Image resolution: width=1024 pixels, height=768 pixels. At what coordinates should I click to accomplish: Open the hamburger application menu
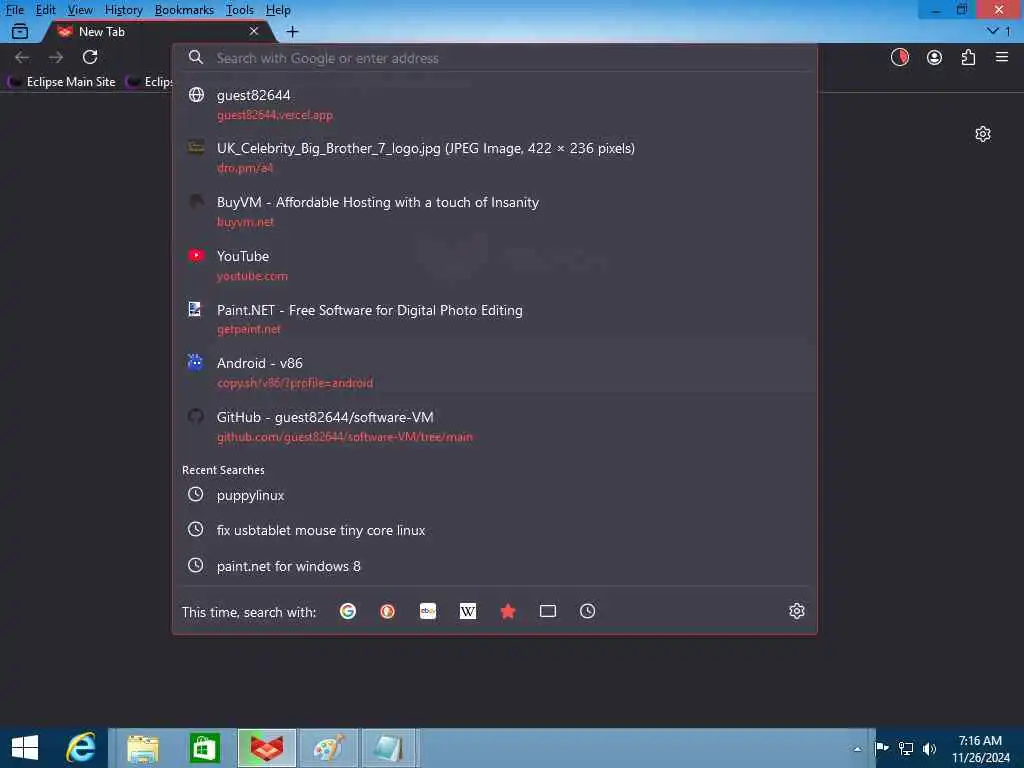click(1002, 57)
